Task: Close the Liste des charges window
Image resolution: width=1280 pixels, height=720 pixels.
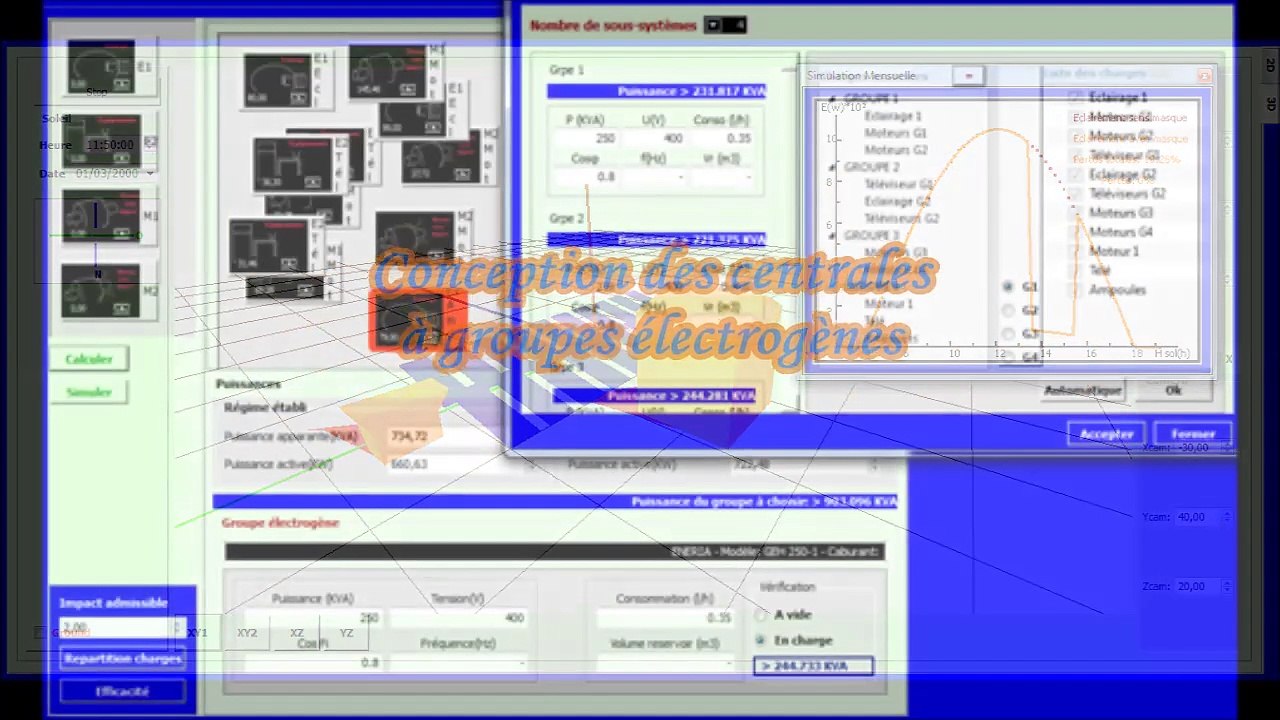Action: (1204, 75)
